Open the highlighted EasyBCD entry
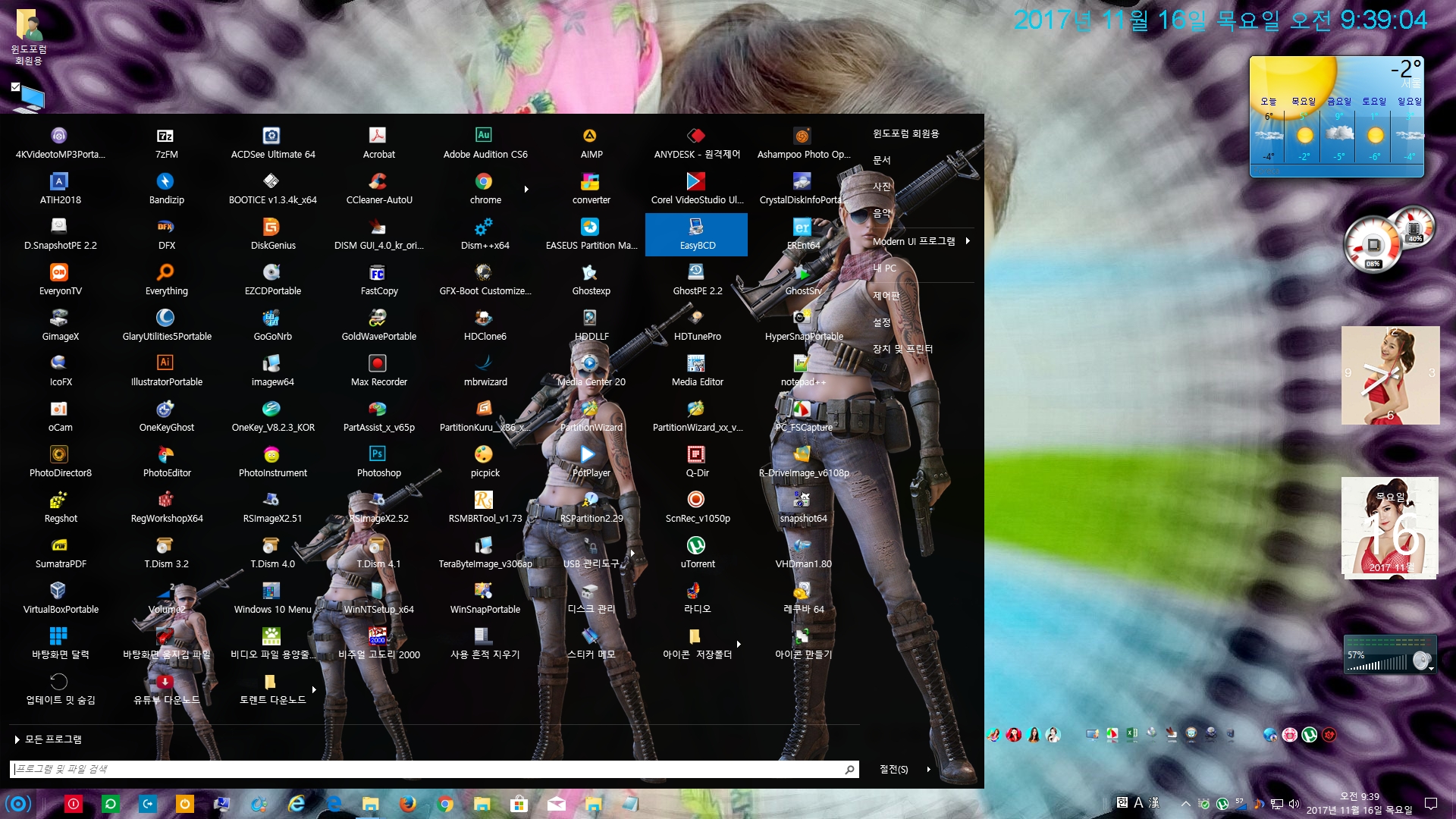Image resolution: width=1456 pixels, height=819 pixels. (697, 235)
